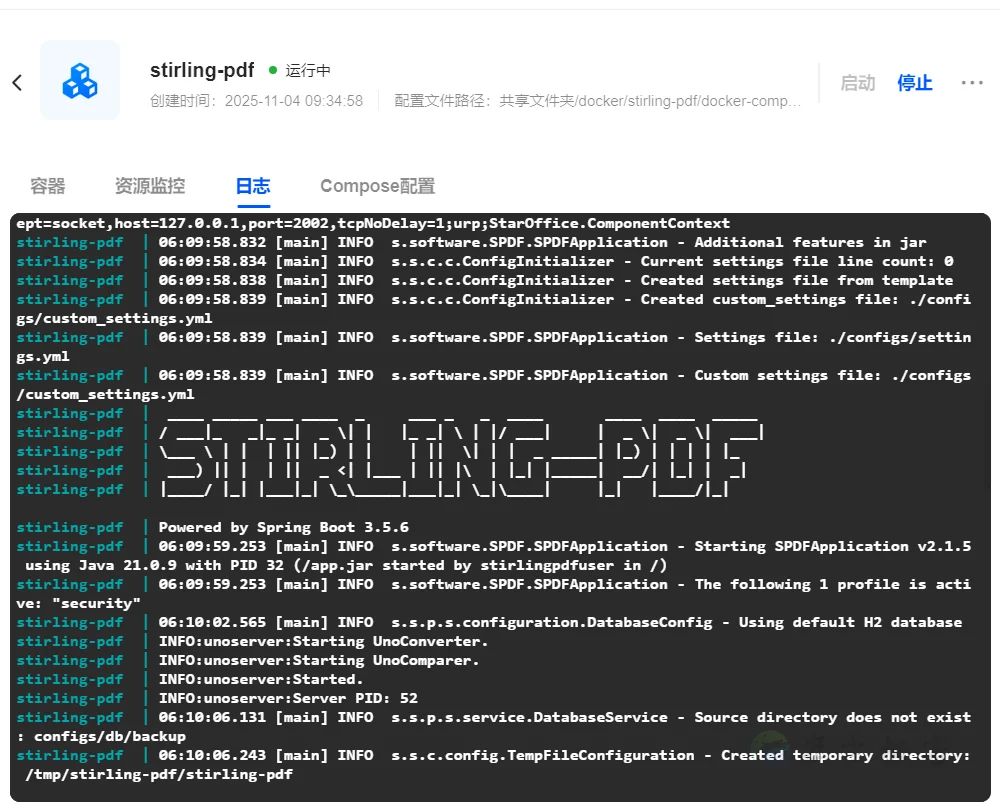Click the green running status dot

pos(273,71)
